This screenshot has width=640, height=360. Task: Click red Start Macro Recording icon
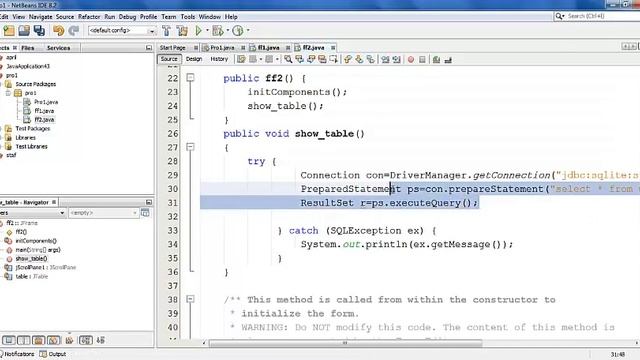click(x=411, y=60)
